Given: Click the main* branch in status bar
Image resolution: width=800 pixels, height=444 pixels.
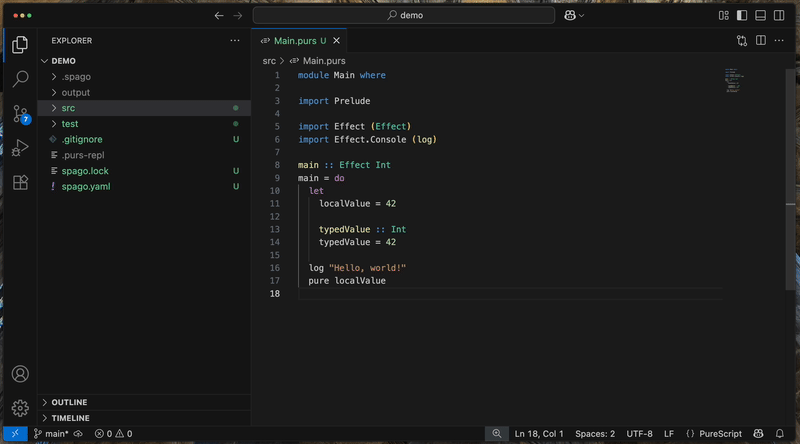Looking at the screenshot, I should [x=51, y=434].
